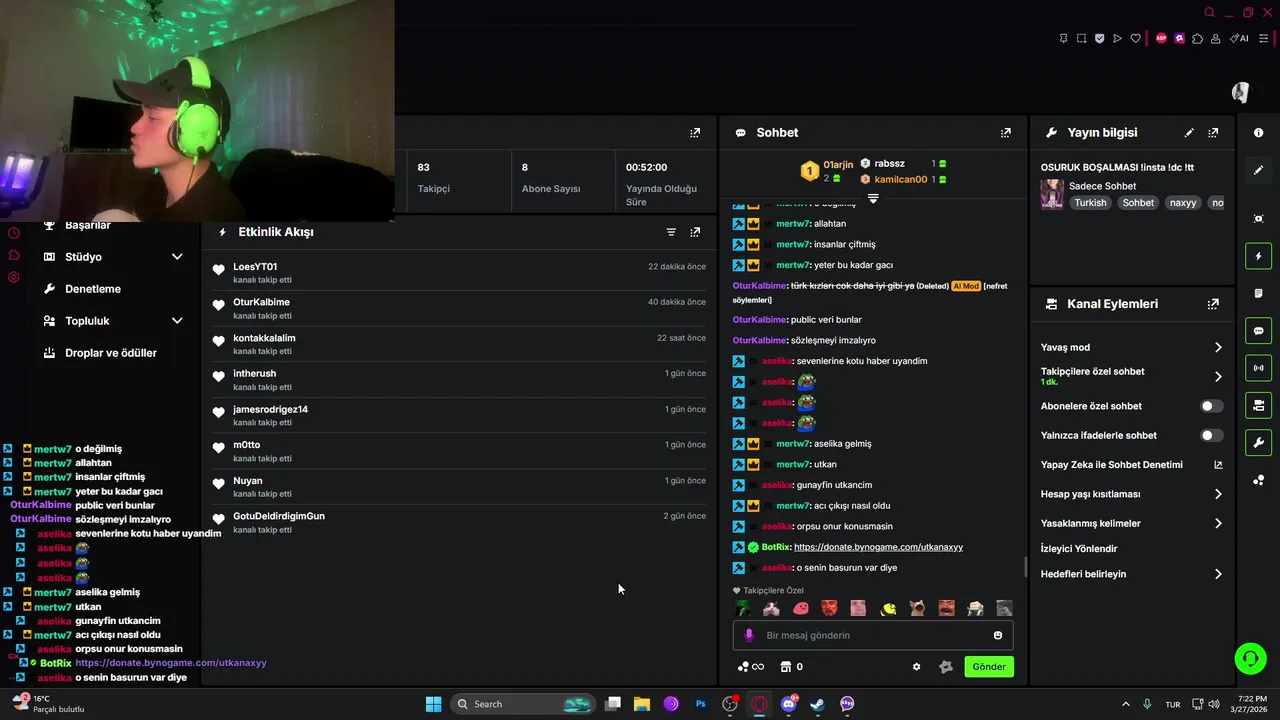Open the donate.bynogame.com link in chat
Screen dimensions: 1280x720
tap(878, 547)
